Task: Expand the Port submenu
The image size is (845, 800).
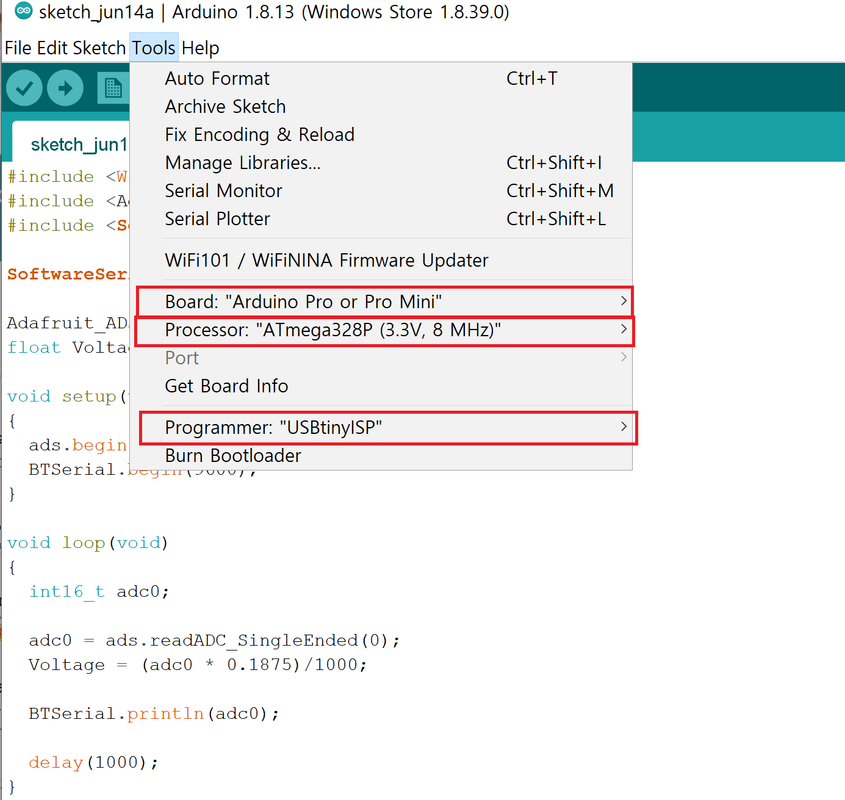Action: click(381, 358)
